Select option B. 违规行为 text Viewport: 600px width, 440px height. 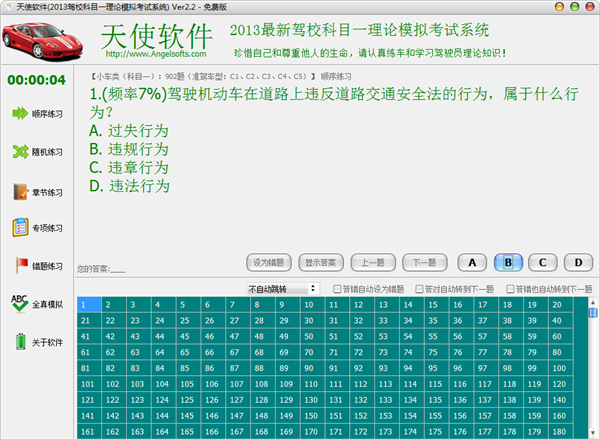coord(129,149)
